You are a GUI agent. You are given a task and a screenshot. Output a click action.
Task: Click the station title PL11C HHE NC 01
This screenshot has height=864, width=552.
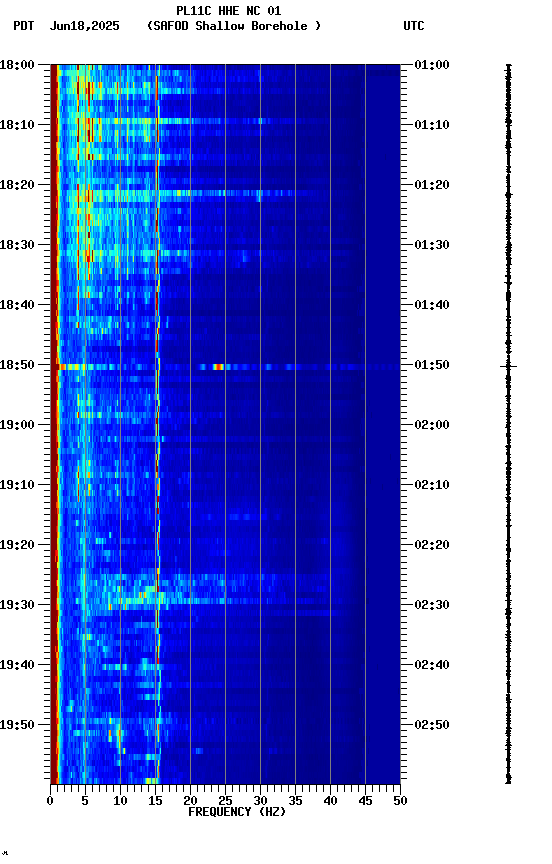pyautogui.click(x=229, y=10)
